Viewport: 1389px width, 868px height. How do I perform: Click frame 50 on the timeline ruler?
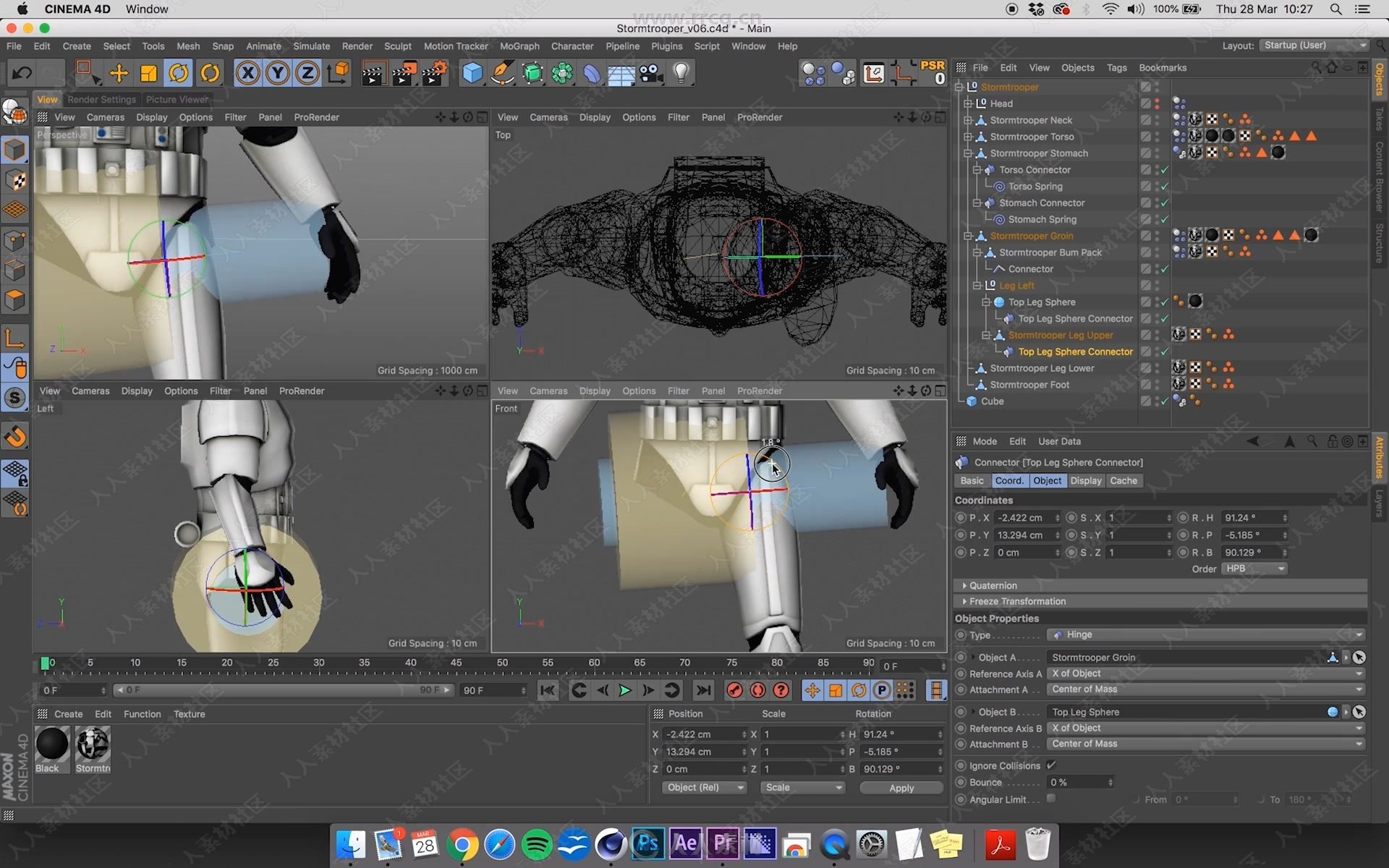pyautogui.click(x=502, y=663)
